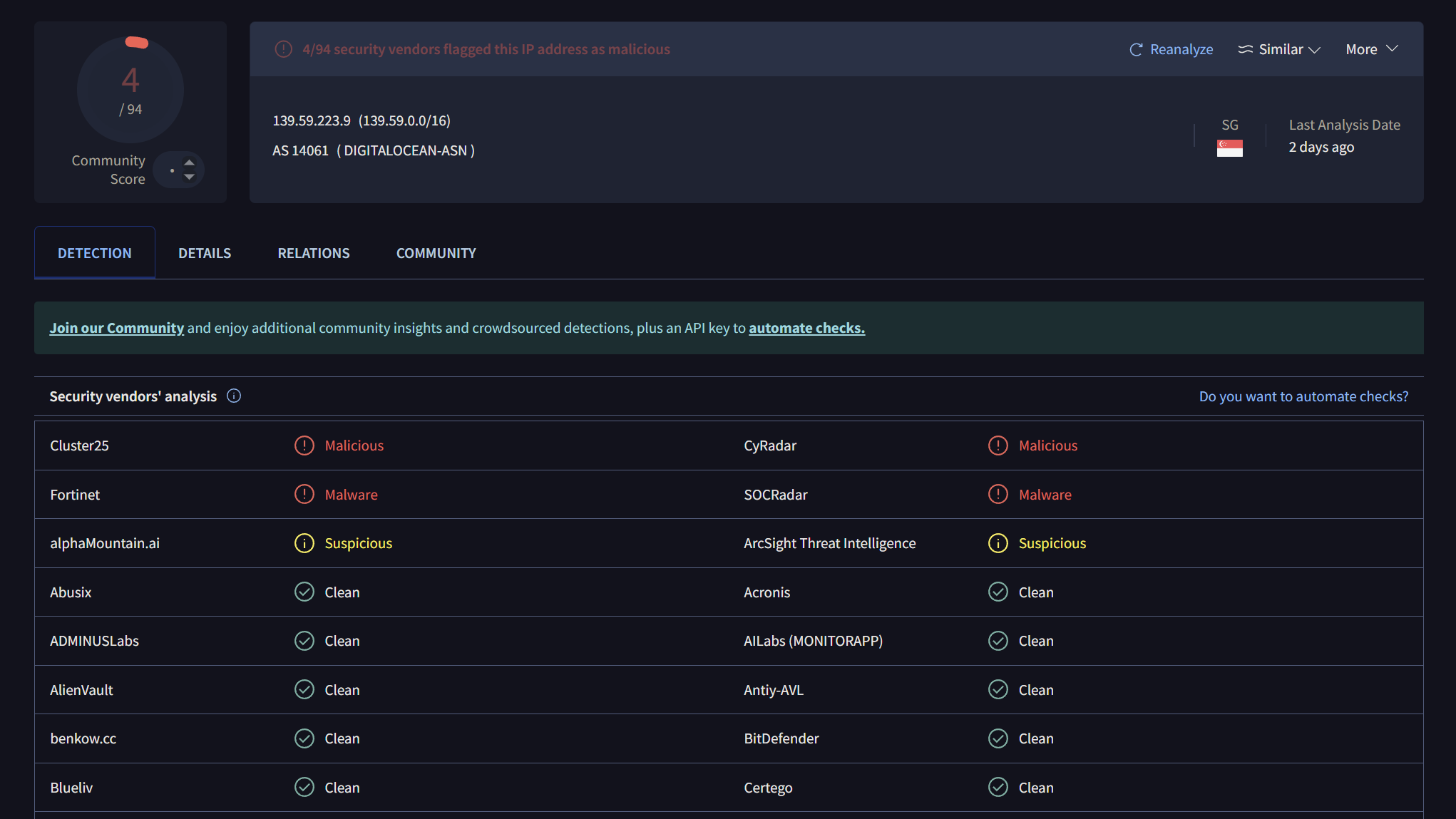This screenshot has width=1456, height=819.
Task: Click the flagged as malicious banner text
Action: [486, 49]
